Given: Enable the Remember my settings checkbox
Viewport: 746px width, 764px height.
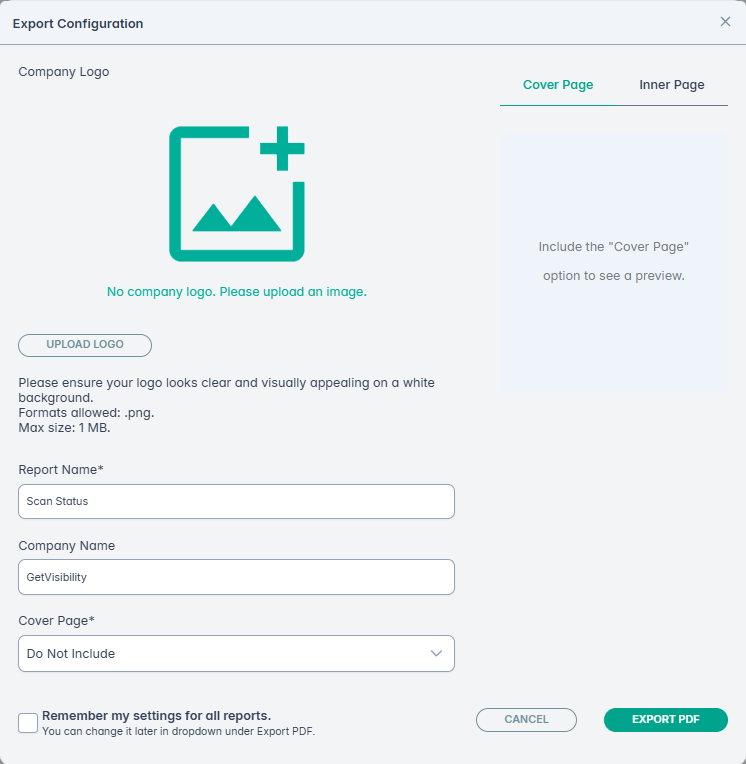Looking at the screenshot, I should 28,722.
